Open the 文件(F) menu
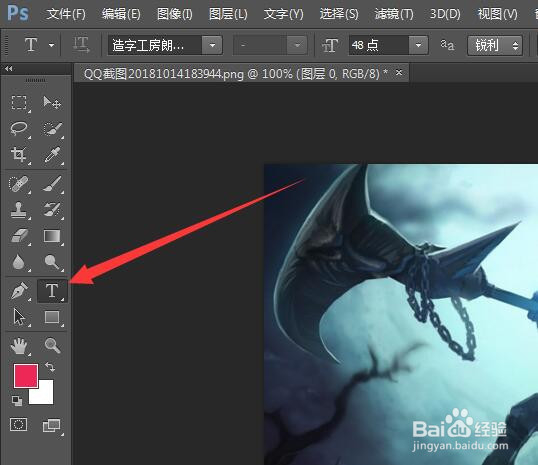The height and width of the screenshot is (465, 538). tap(66, 14)
